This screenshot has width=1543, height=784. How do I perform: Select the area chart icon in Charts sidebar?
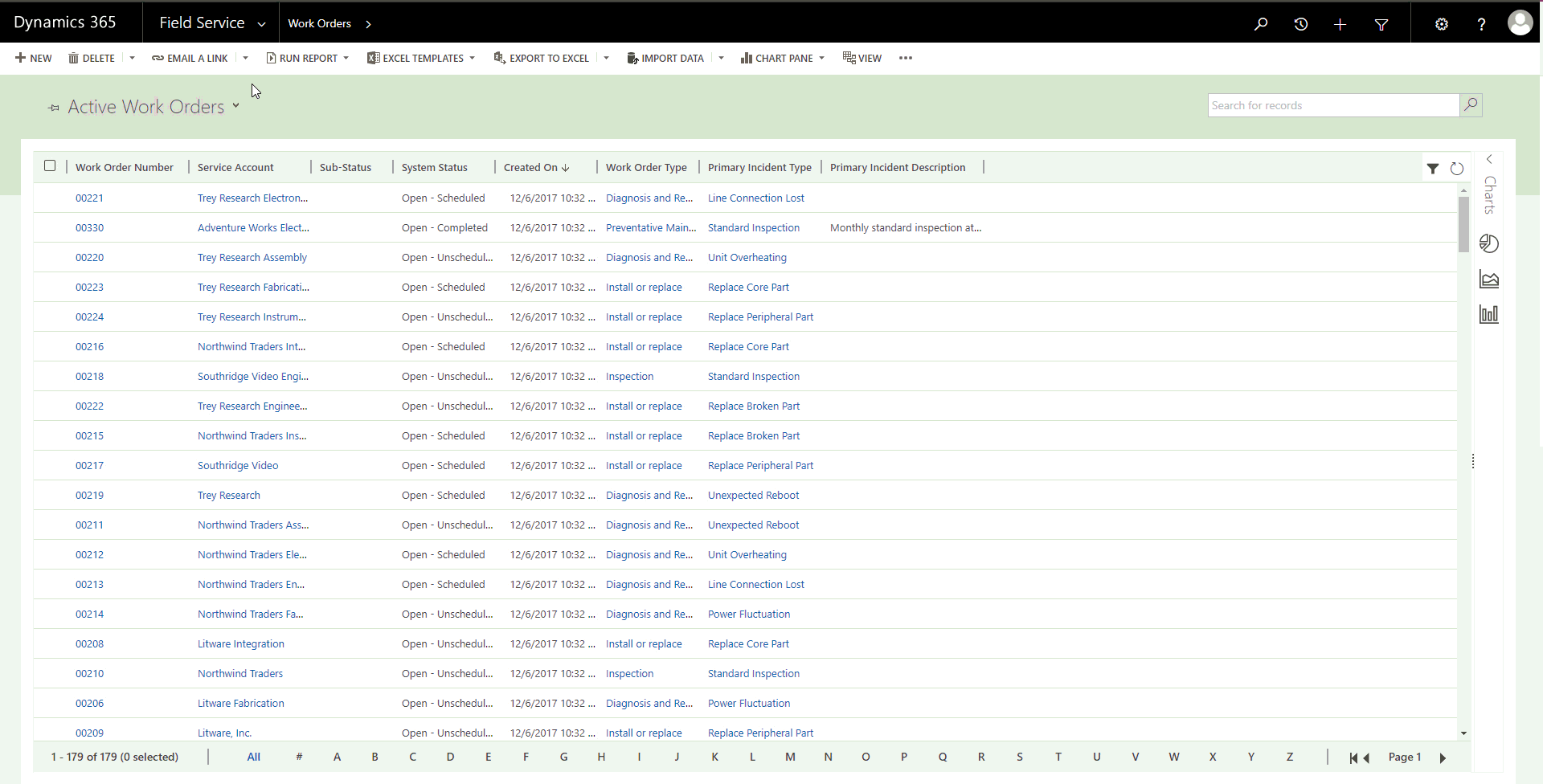(x=1489, y=279)
